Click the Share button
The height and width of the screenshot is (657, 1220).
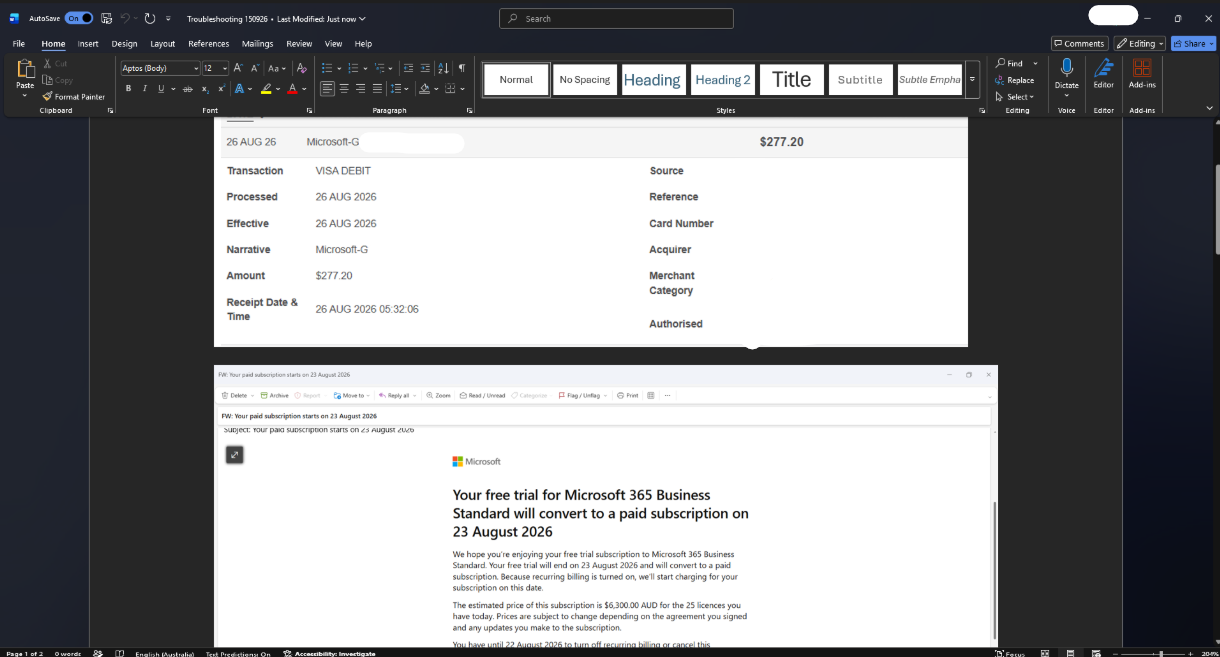(1193, 44)
